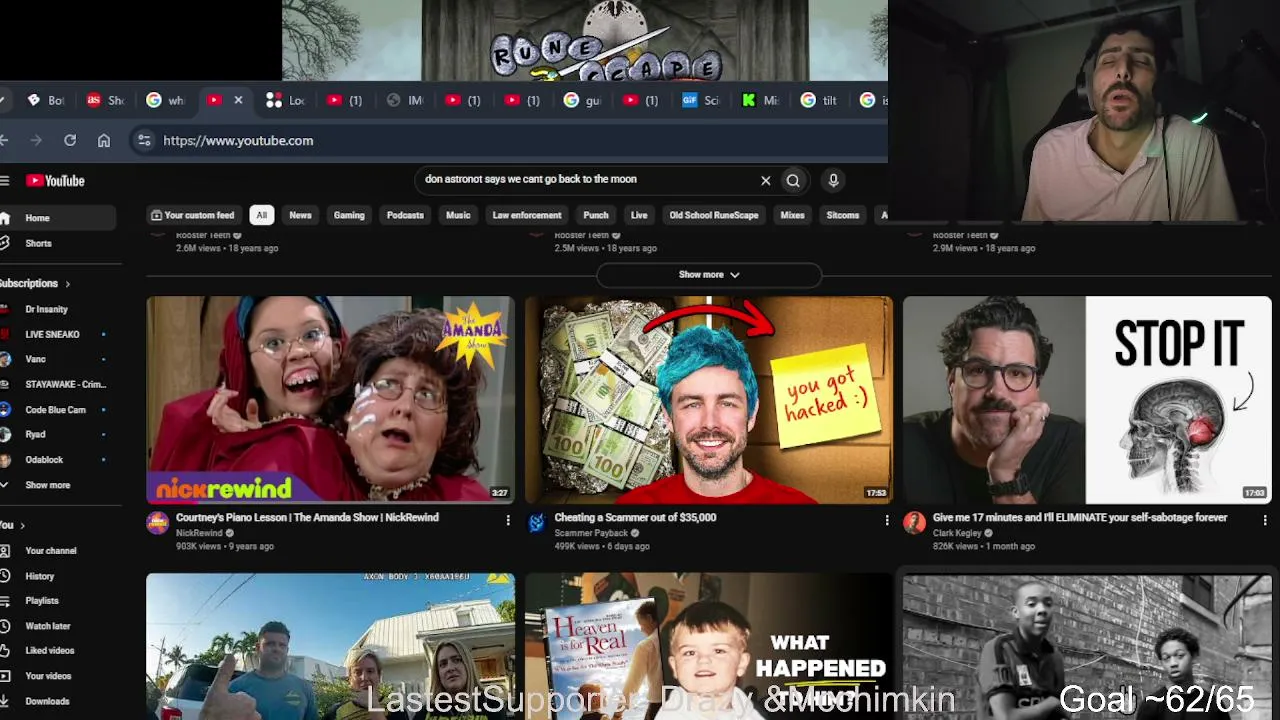
Task: Click the browser home button
Action: [x=104, y=141]
